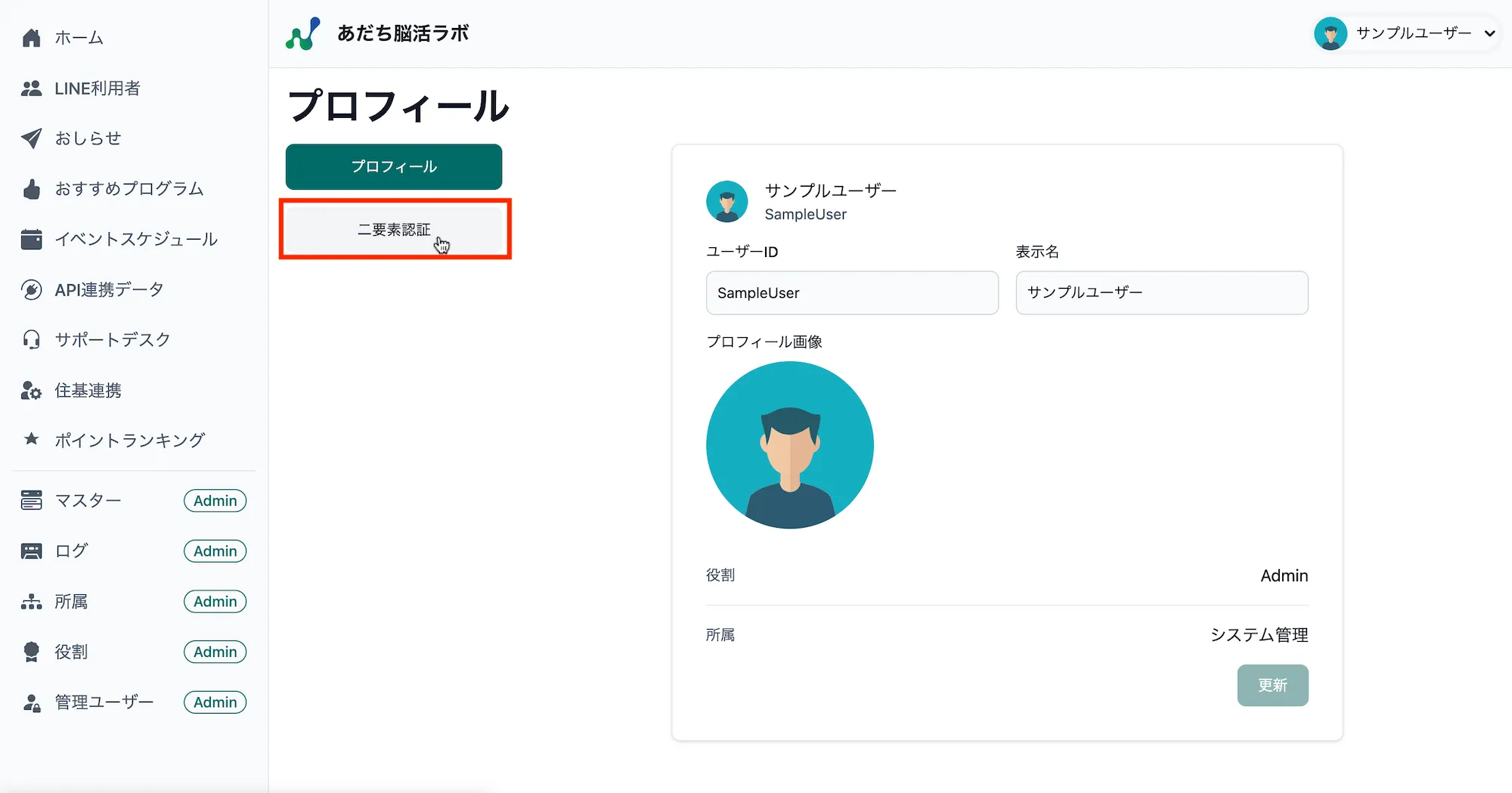Click the おすすめプログラム thumbs-up icon

point(31,189)
